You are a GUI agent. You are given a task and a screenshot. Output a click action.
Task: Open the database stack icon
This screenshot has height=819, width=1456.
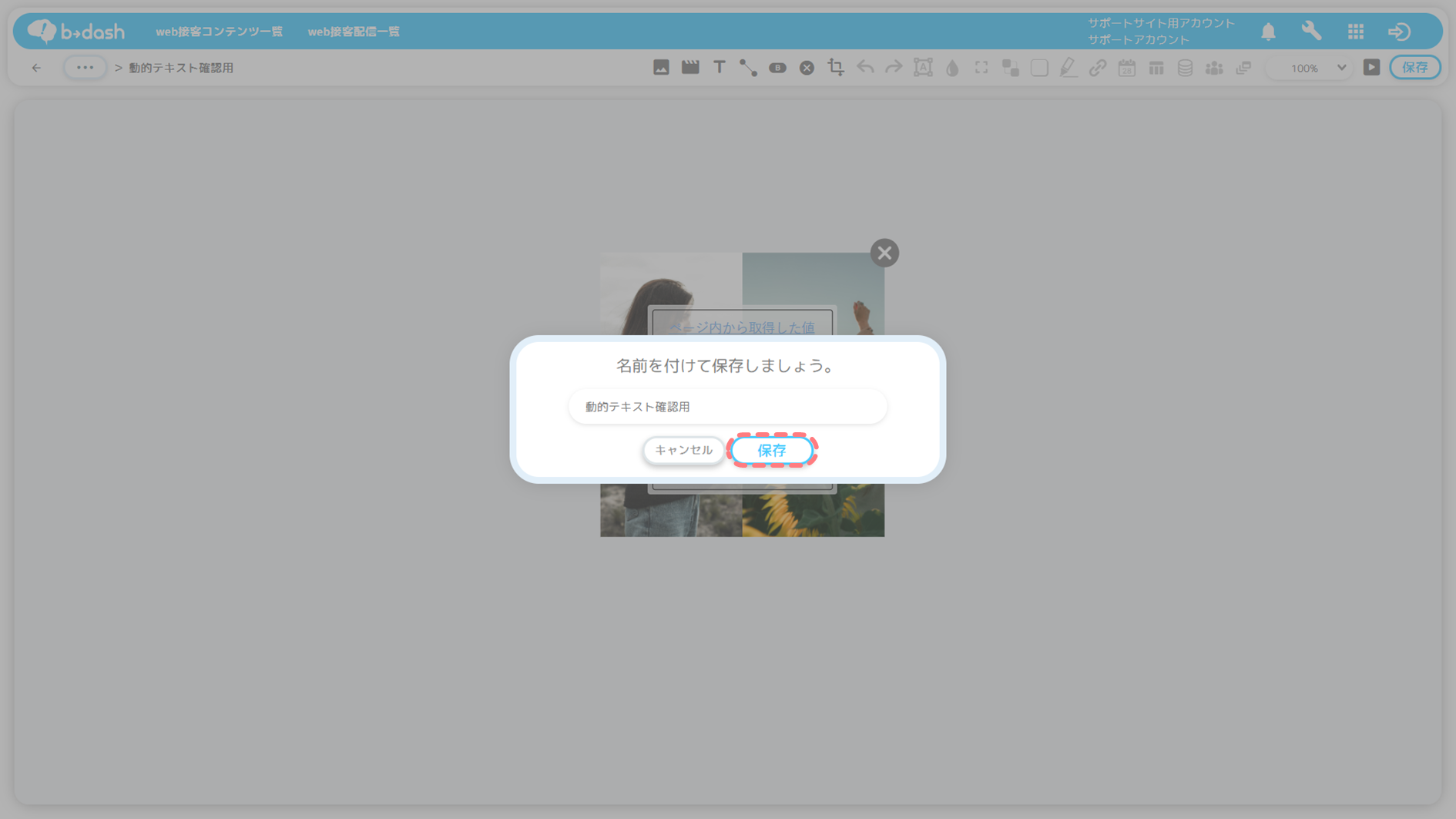(1185, 68)
